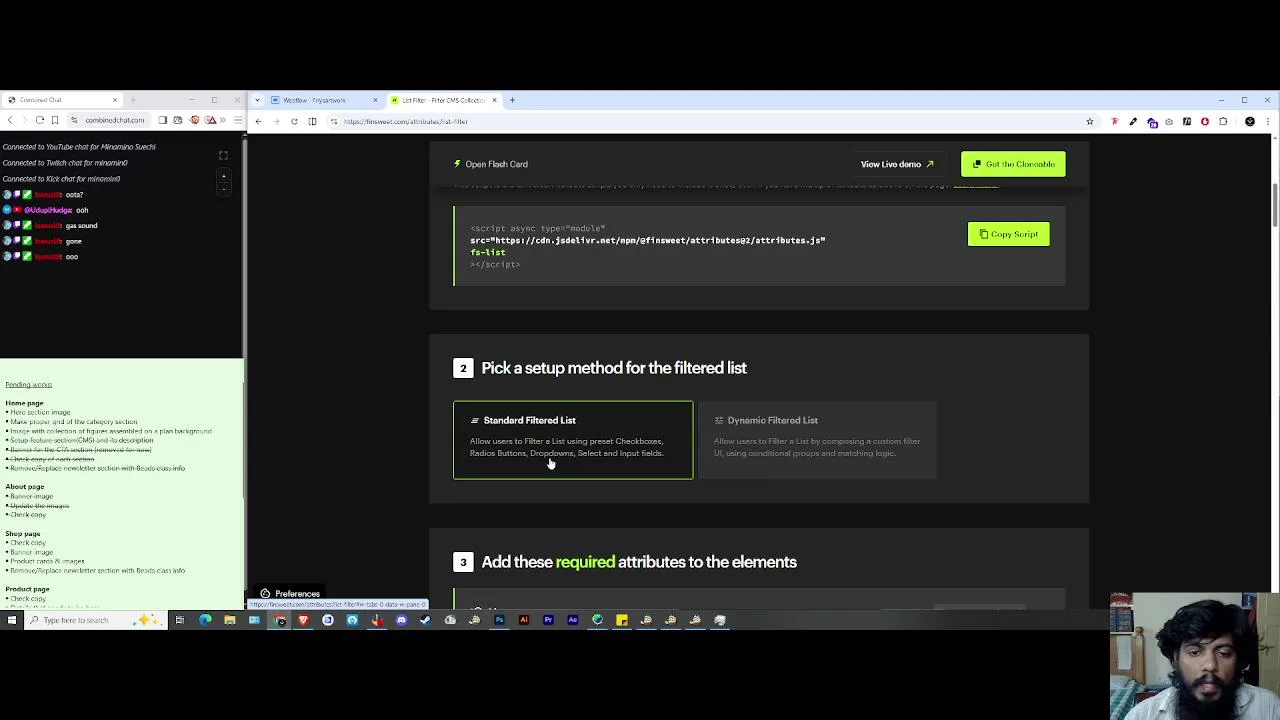Open After Effects from the taskbar
Screen dimensions: 1280x720
point(572,620)
